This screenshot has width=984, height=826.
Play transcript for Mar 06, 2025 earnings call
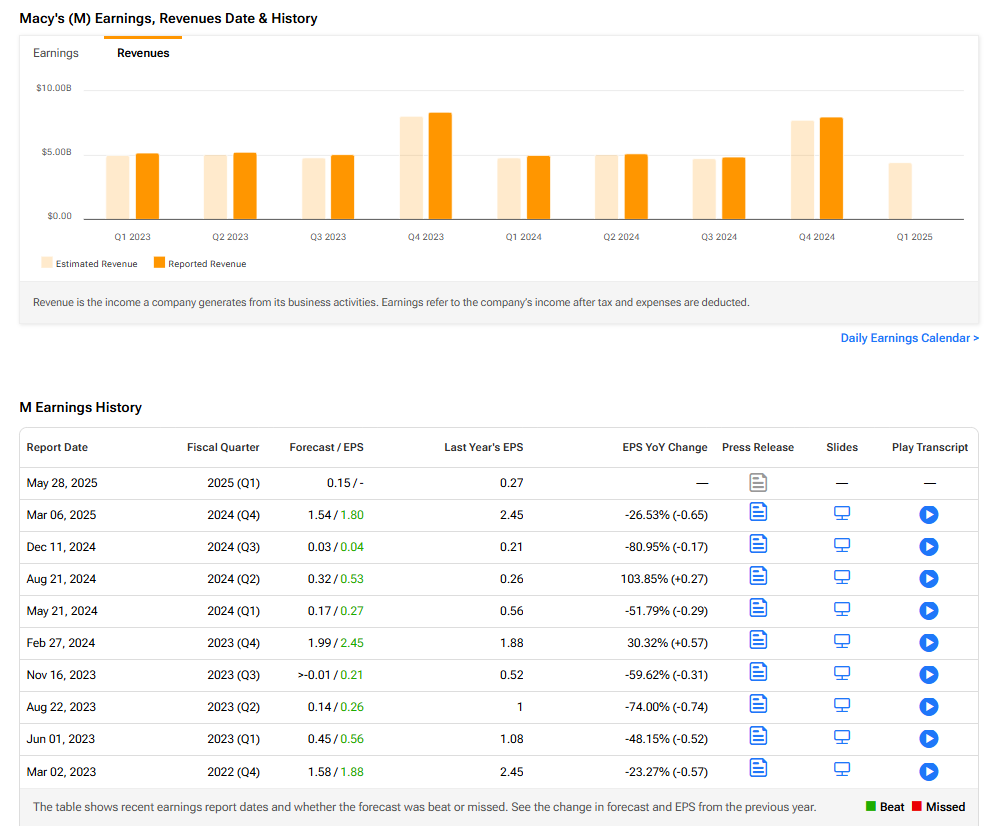tap(929, 515)
